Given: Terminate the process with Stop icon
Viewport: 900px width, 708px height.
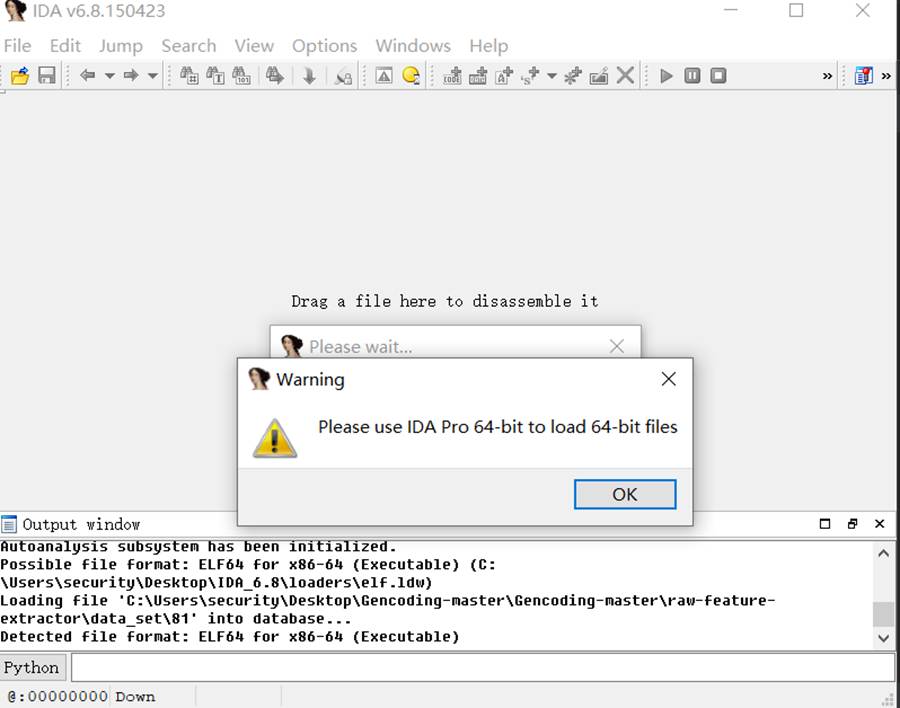Looking at the screenshot, I should pos(718,75).
